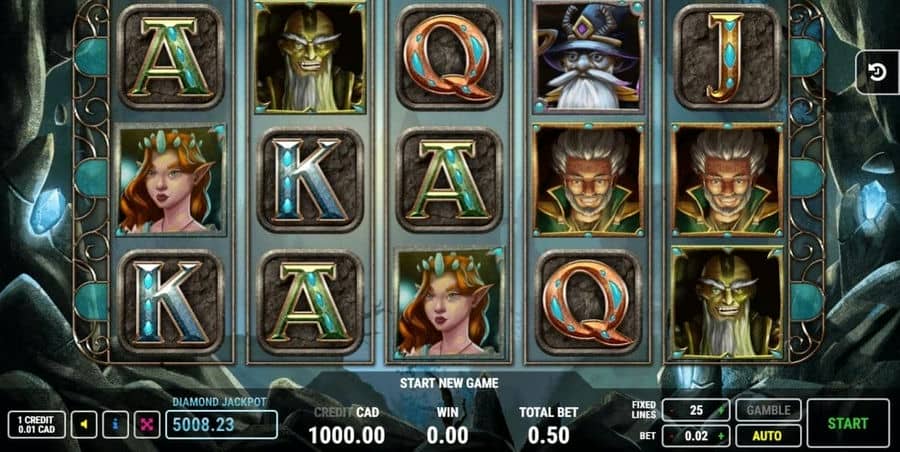This screenshot has width=900, height=452.
Task: Click the elf girl symbol on first reel
Action: 171,181
